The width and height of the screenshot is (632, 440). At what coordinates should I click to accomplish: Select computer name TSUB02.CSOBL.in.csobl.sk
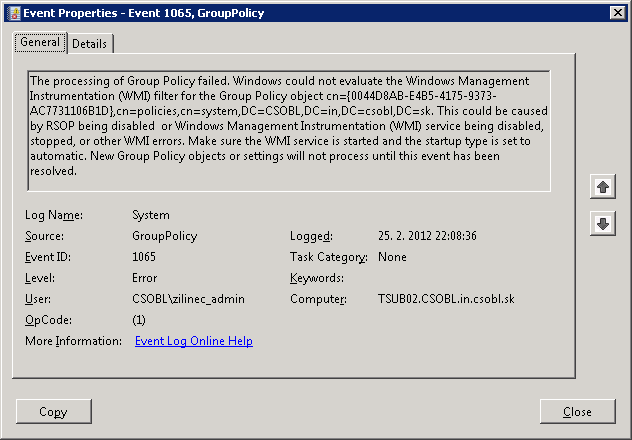446,299
